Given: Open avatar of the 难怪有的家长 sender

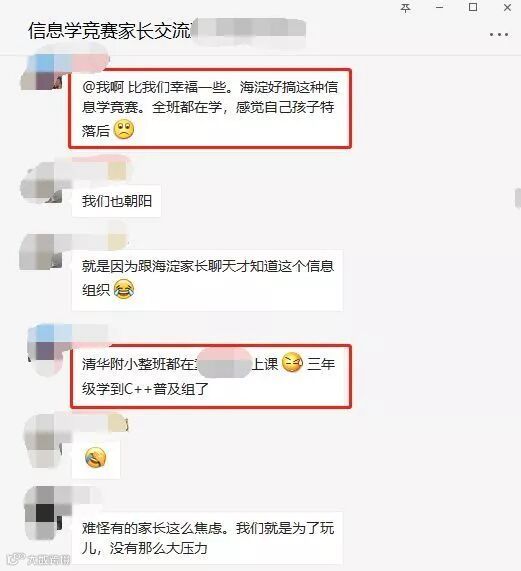Looking at the screenshot, I should 43,514.
